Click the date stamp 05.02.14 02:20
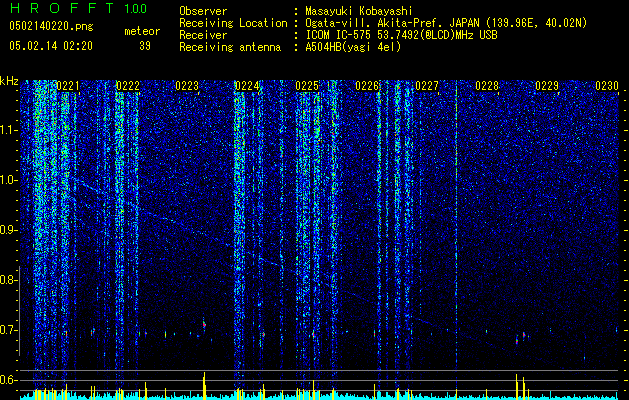 [x=51, y=46]
